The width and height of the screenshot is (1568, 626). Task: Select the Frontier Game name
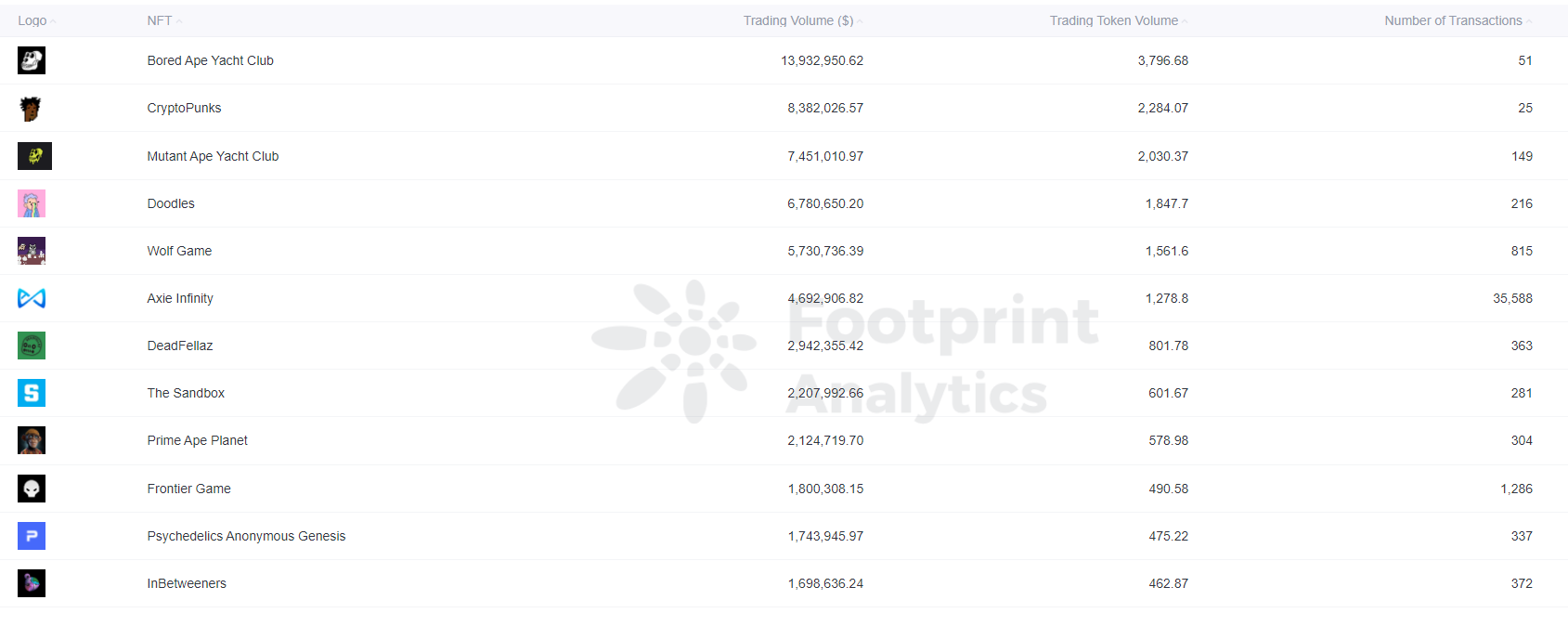pos(189,489)
